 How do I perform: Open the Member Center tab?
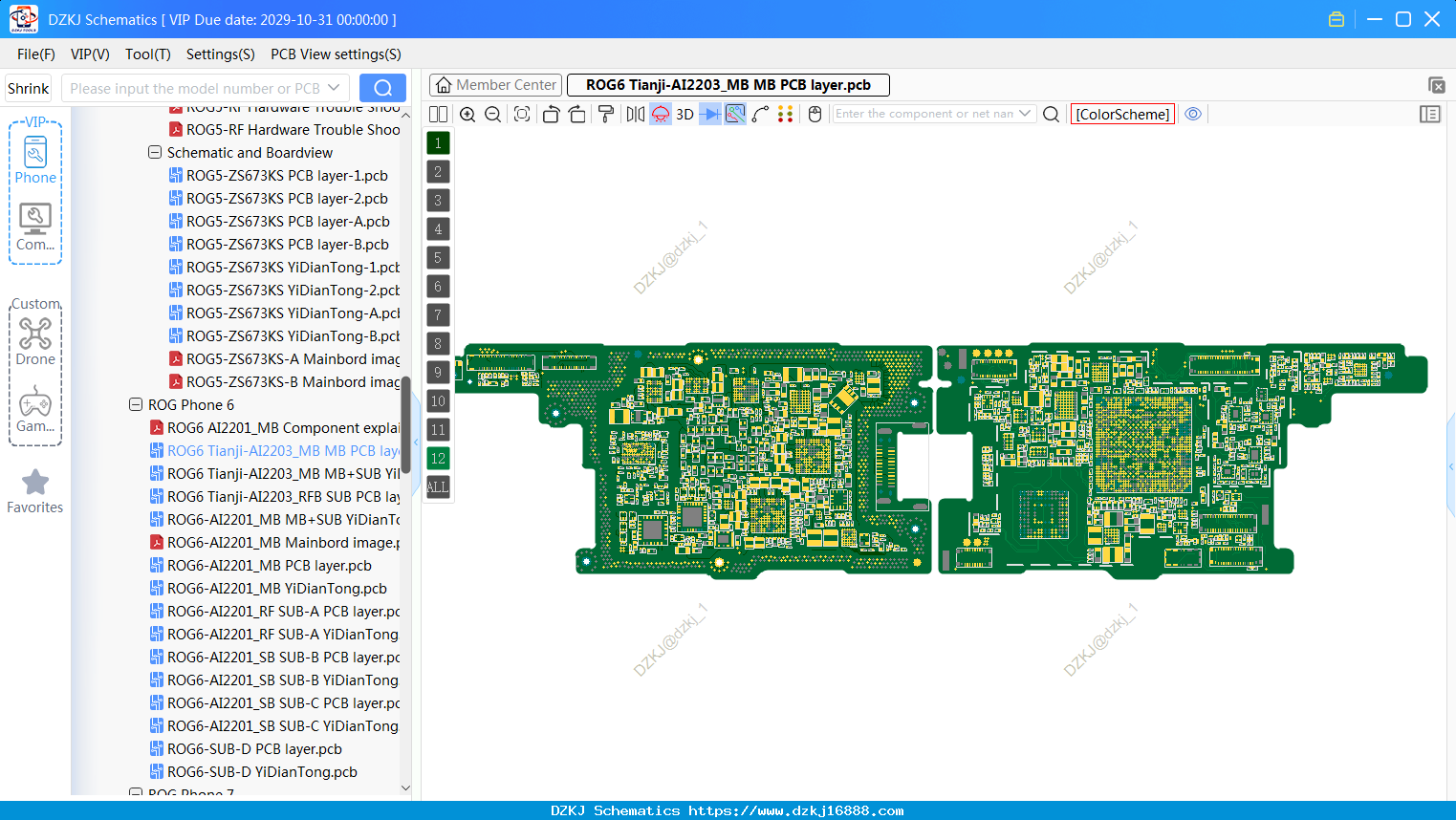(496, 85)
